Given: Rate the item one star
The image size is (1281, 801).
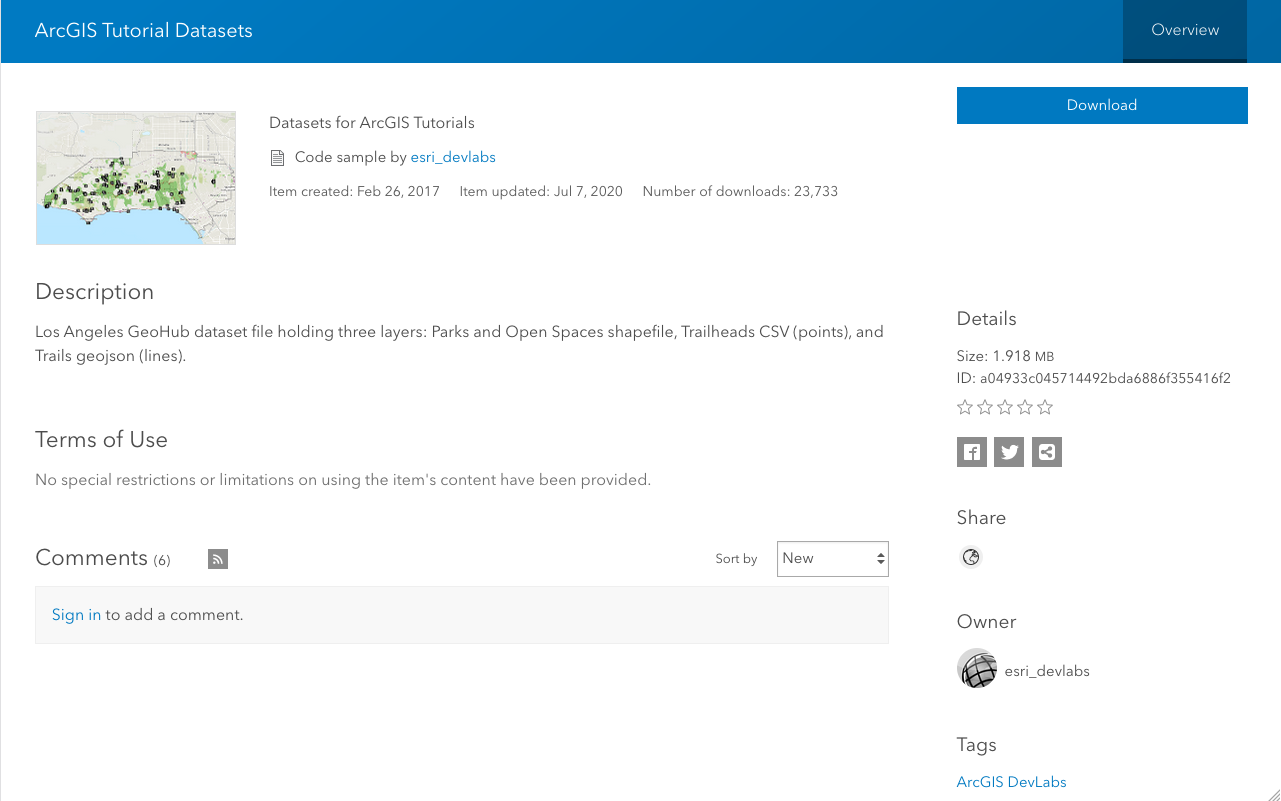Looking at the screenshot, I should pos(965,407).
